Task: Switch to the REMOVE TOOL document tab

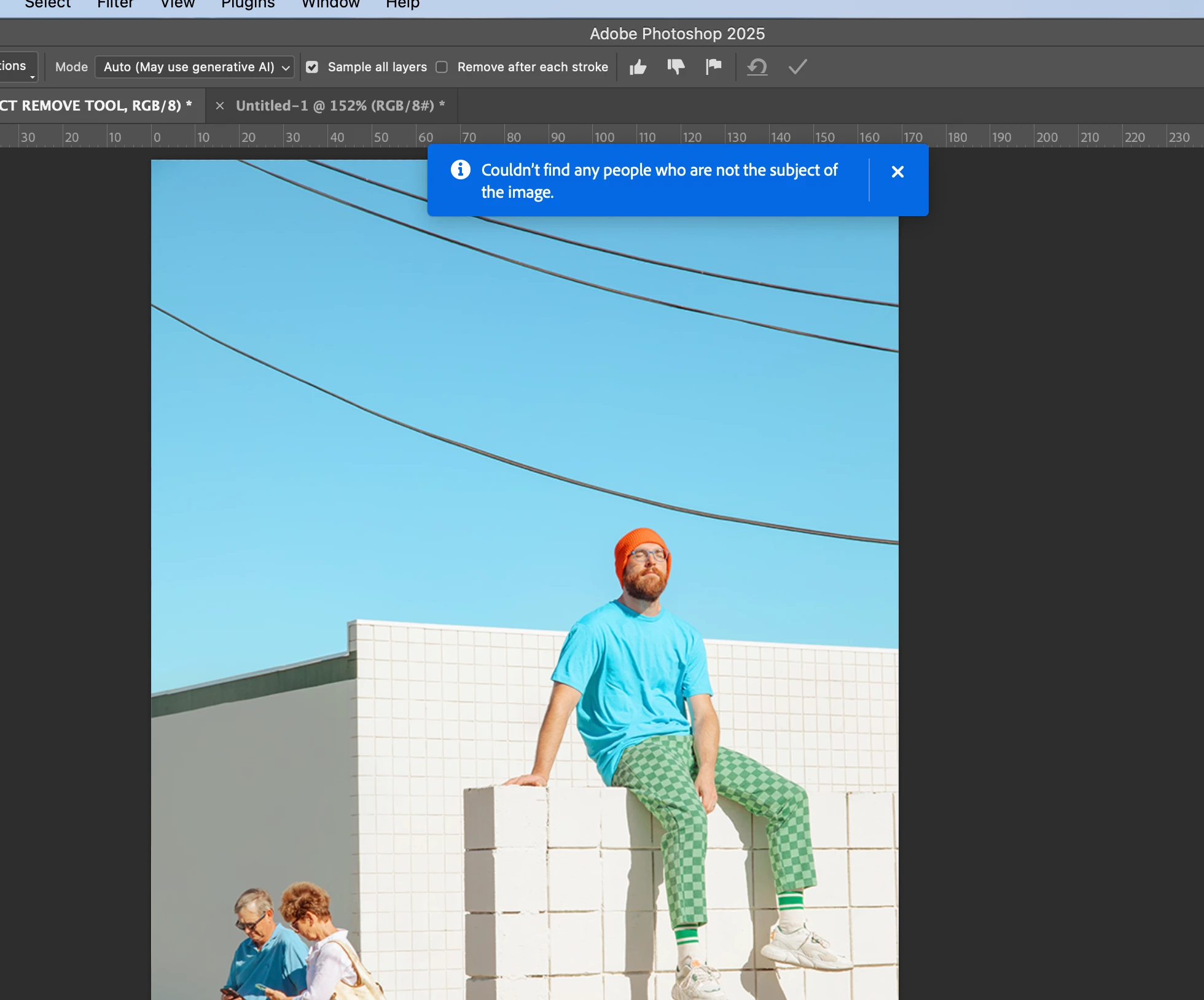Action: (95, 106)
